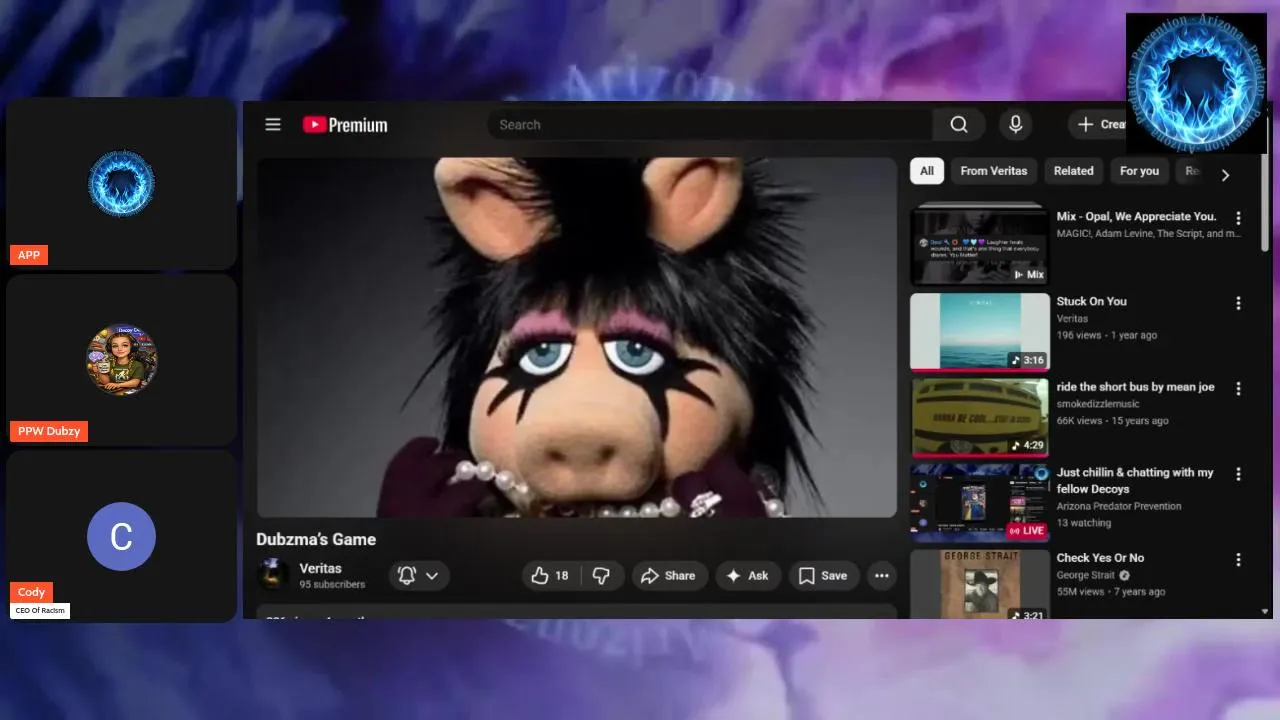The height and width of the screenshot is (720, 1280).
Task: Select the For you filter chip
Action: pyautogui.click(x=1139, y=171)
